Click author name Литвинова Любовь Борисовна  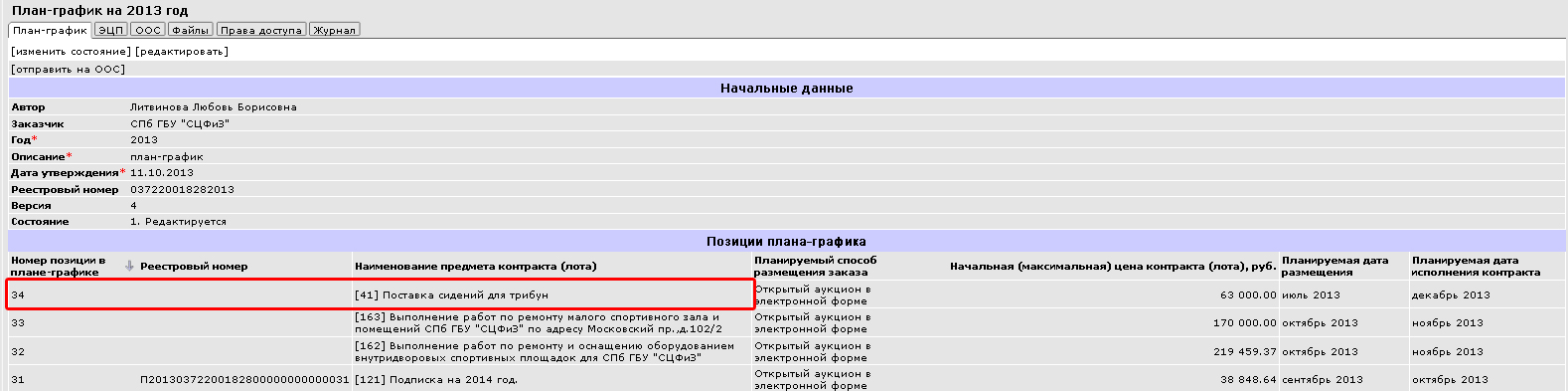[x=214, y=106]
